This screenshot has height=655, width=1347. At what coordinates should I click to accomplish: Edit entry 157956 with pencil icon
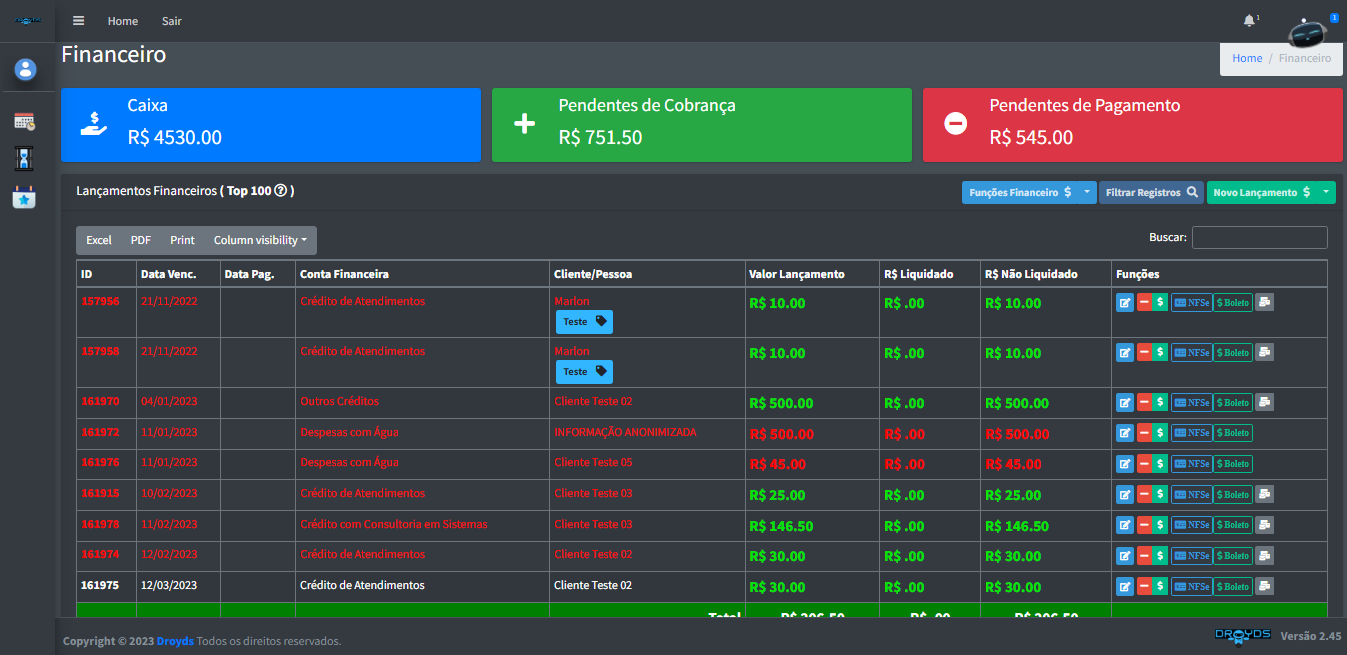[x=1125, y=302]
